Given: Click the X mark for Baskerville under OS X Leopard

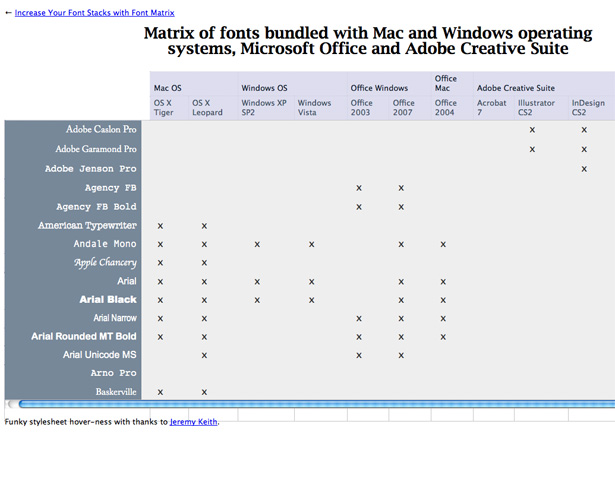Looking at the screenshot, I should coord(204,392).
